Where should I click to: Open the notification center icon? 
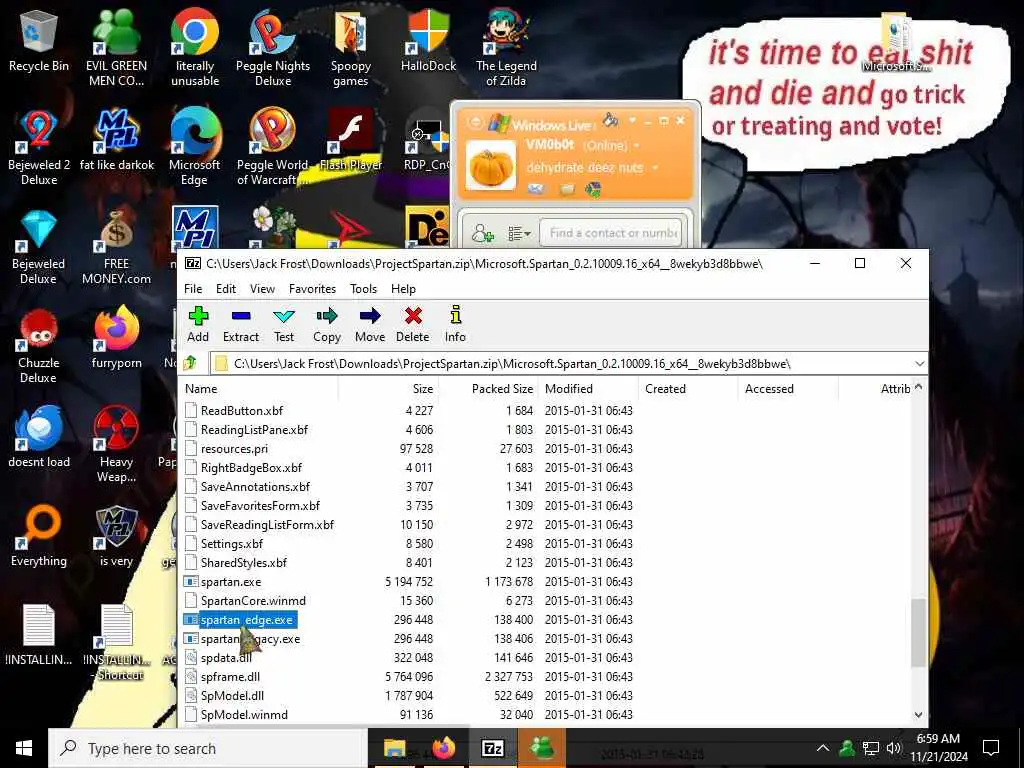(991, 748)
